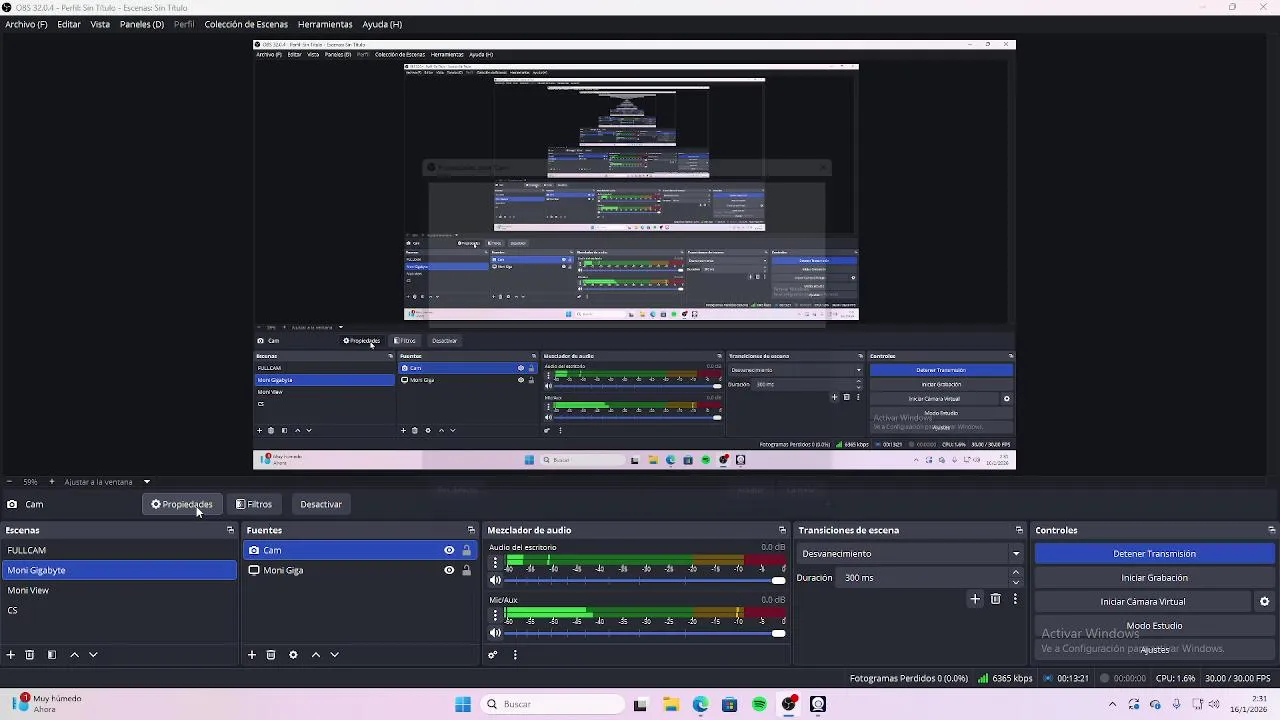Open preview scaling dropdown Ajustar a la ventana
Screen dimensions: 1280x720
coord(107,482)
